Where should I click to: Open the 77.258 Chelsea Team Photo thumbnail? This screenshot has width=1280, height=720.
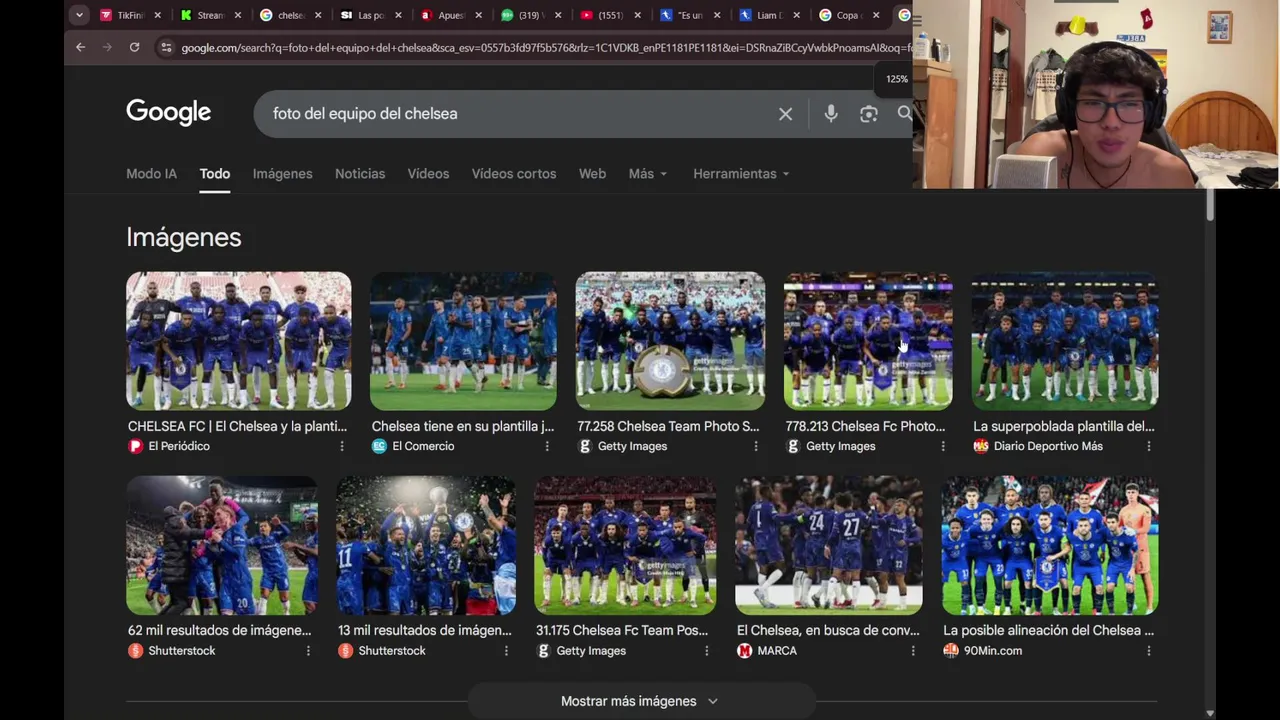pos(670,341)
